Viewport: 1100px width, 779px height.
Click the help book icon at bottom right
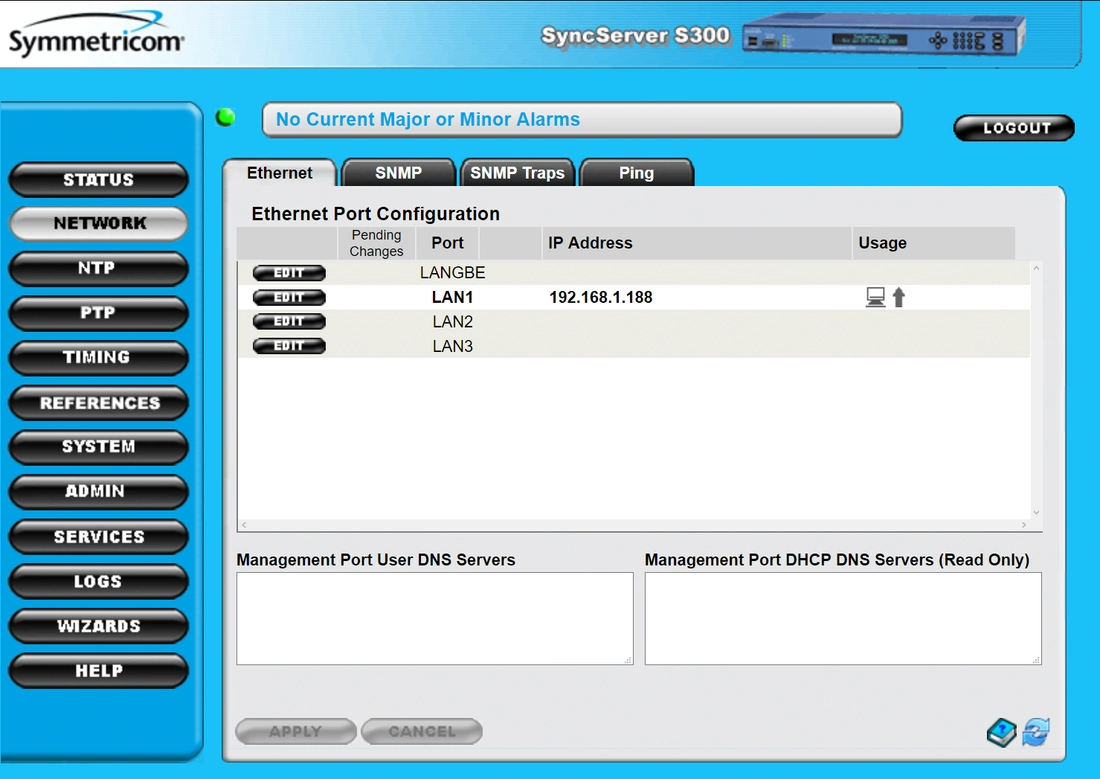tap(1001, 733)
